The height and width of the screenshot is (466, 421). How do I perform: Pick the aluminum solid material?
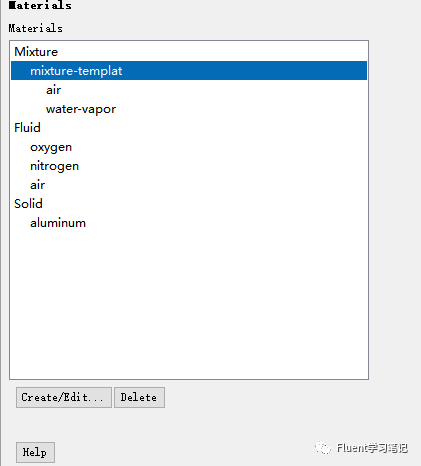click(x=58, y=223)
